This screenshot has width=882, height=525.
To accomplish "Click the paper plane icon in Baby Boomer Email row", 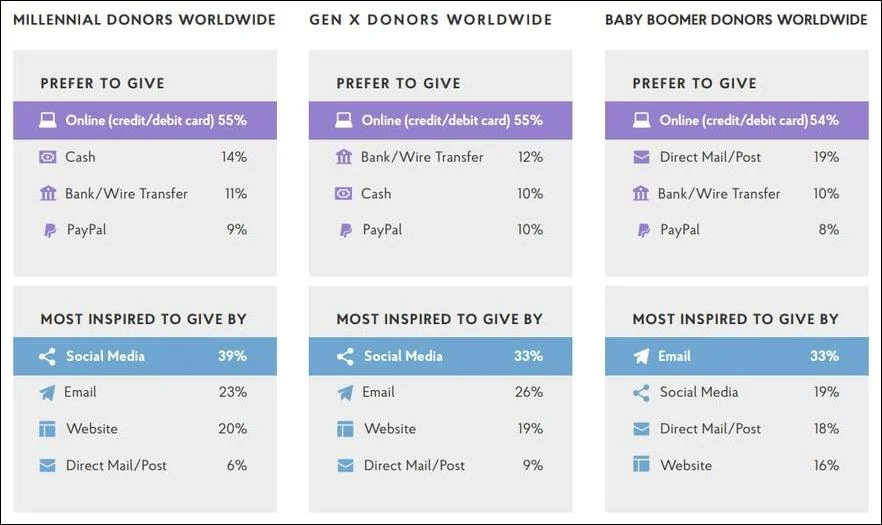I will pyautogui.click(x=641, y=356).
